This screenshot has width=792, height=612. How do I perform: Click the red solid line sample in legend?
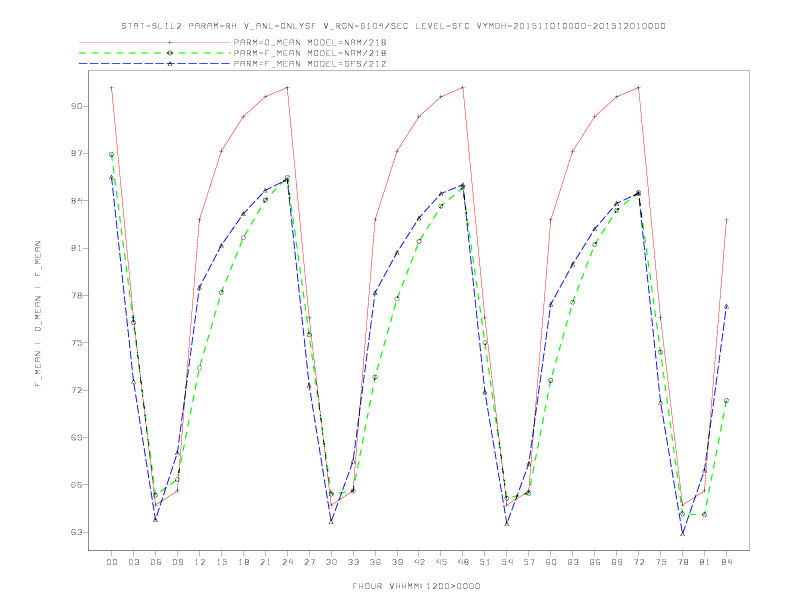click(155, 42)
